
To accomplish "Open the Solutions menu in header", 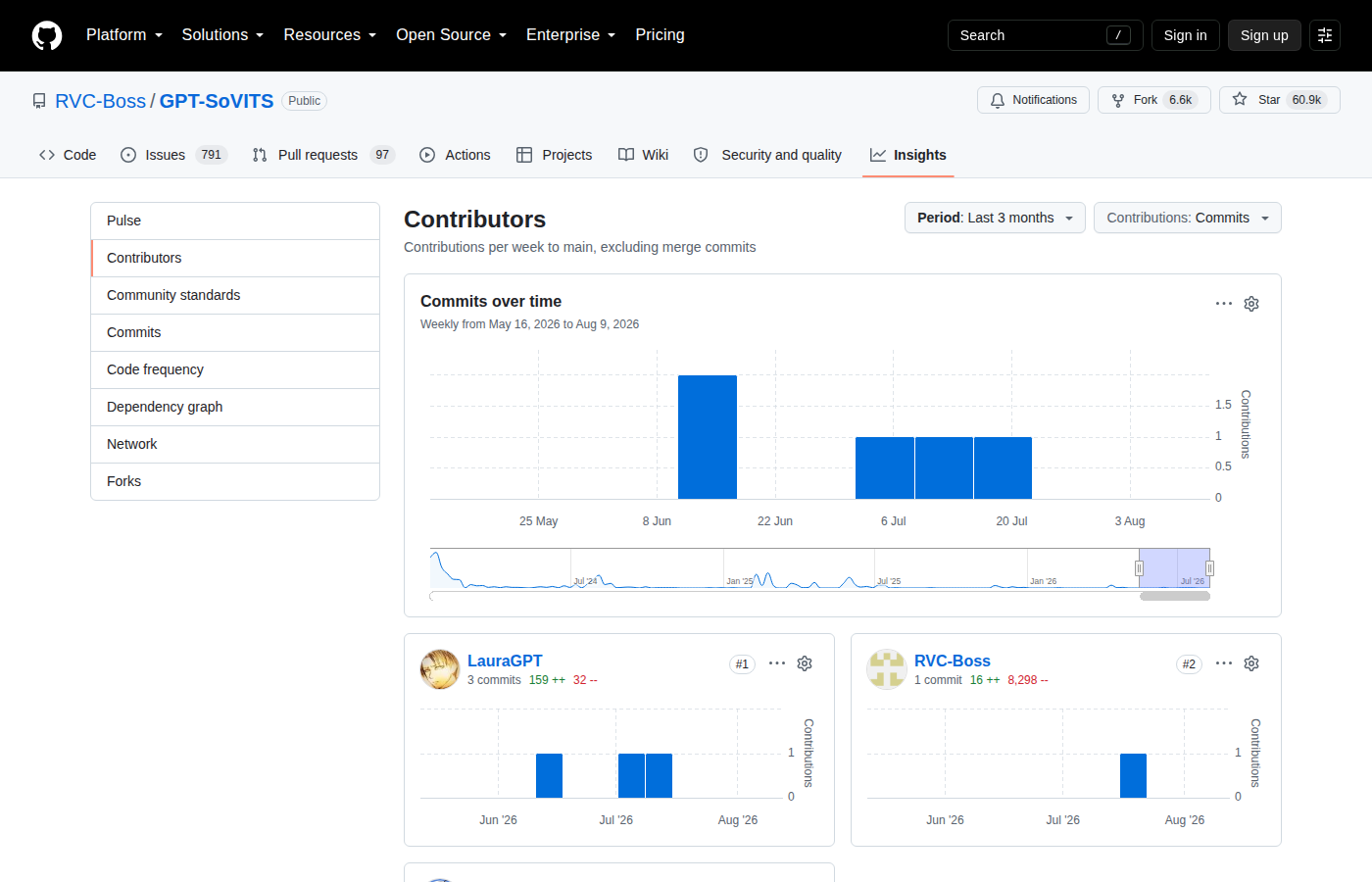I will point(222,35).
